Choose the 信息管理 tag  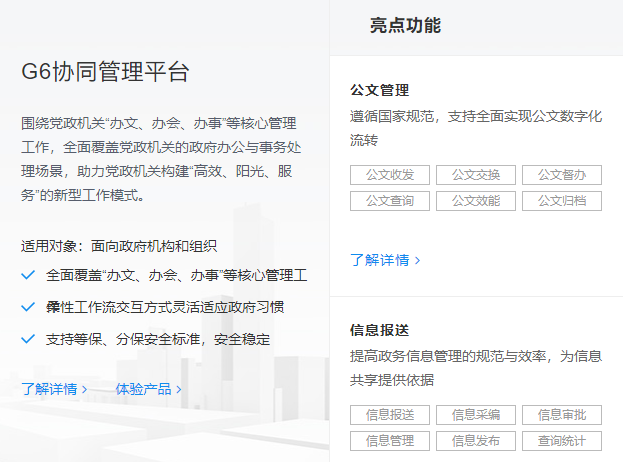(x=389, y=441)
